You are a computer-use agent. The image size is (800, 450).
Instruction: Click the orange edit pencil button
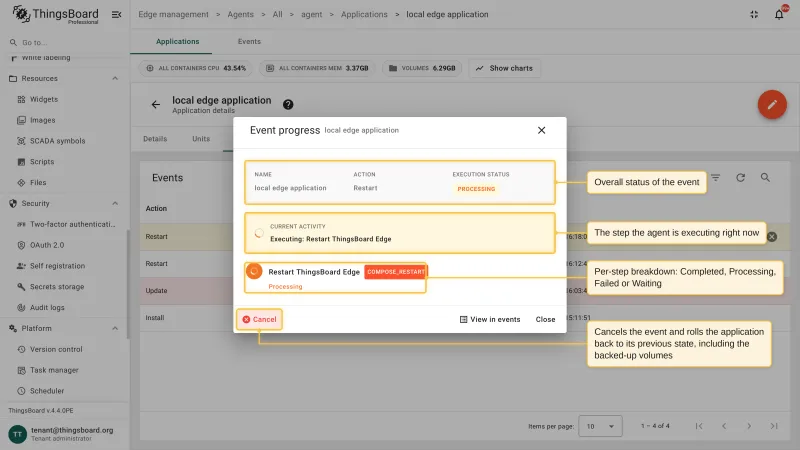pyautogui.click(x=772, y=105)
